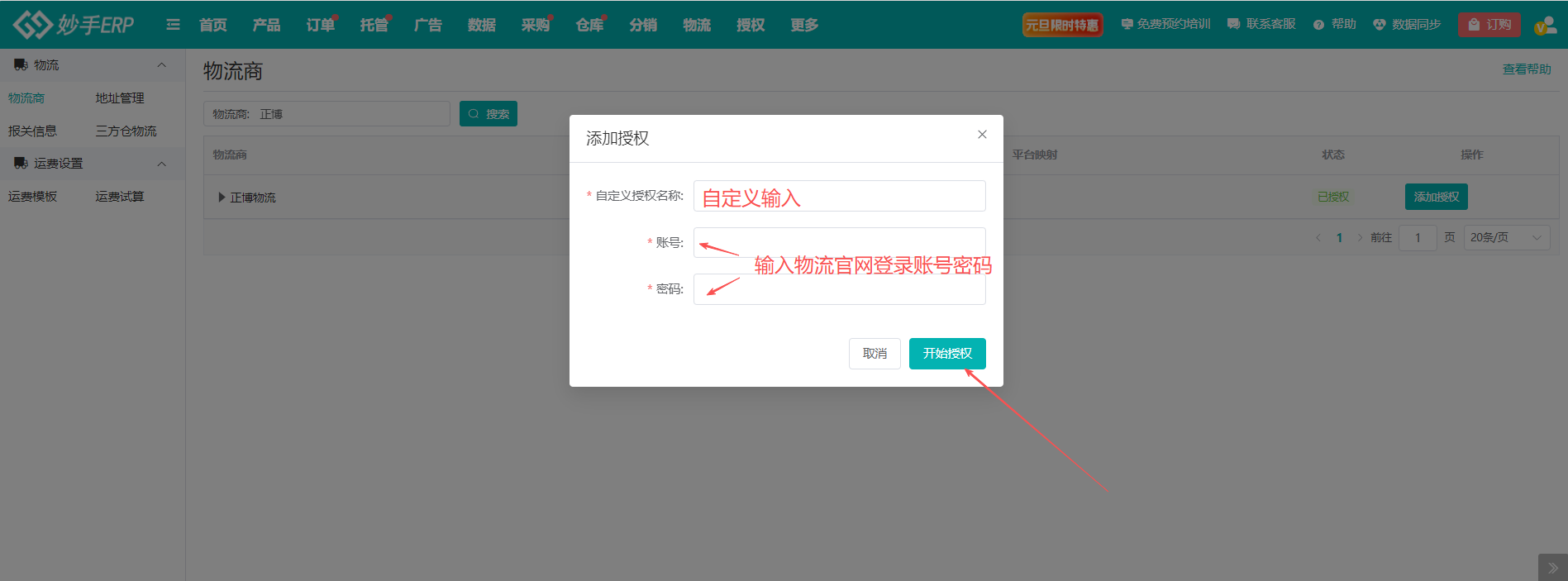Viewport: 1568px width, 581px height.
Task: Open the 物流 top navigation menu
Action: click(696, 25)
